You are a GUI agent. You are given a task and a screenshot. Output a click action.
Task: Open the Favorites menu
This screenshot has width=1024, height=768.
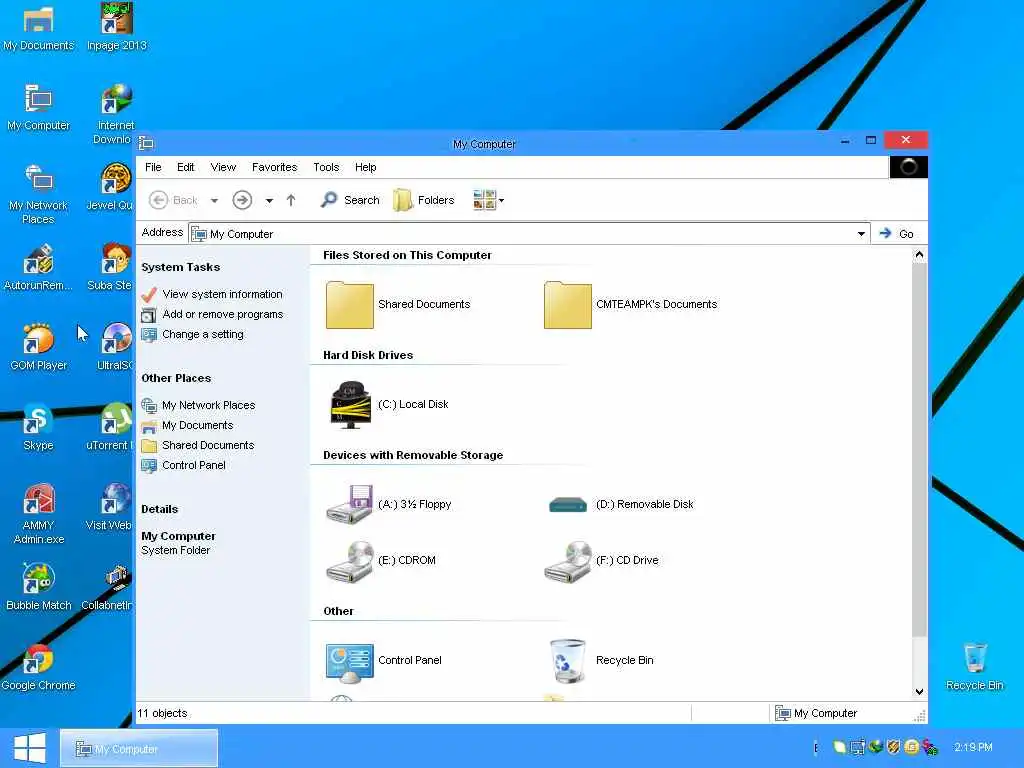pyautogui.click(x=274, y=167)
